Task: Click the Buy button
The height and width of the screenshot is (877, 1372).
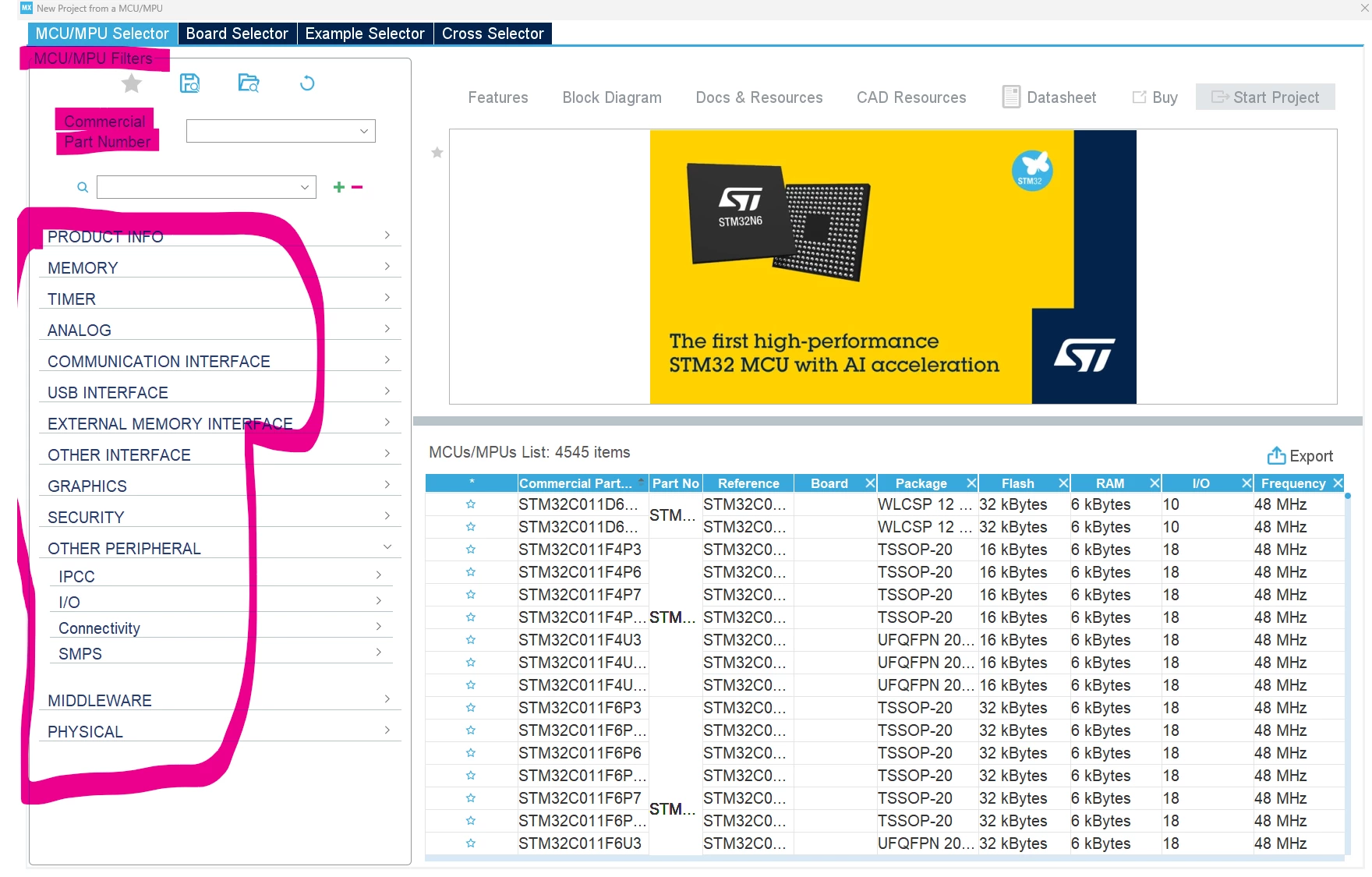Action: click(x=1155, y=97)
